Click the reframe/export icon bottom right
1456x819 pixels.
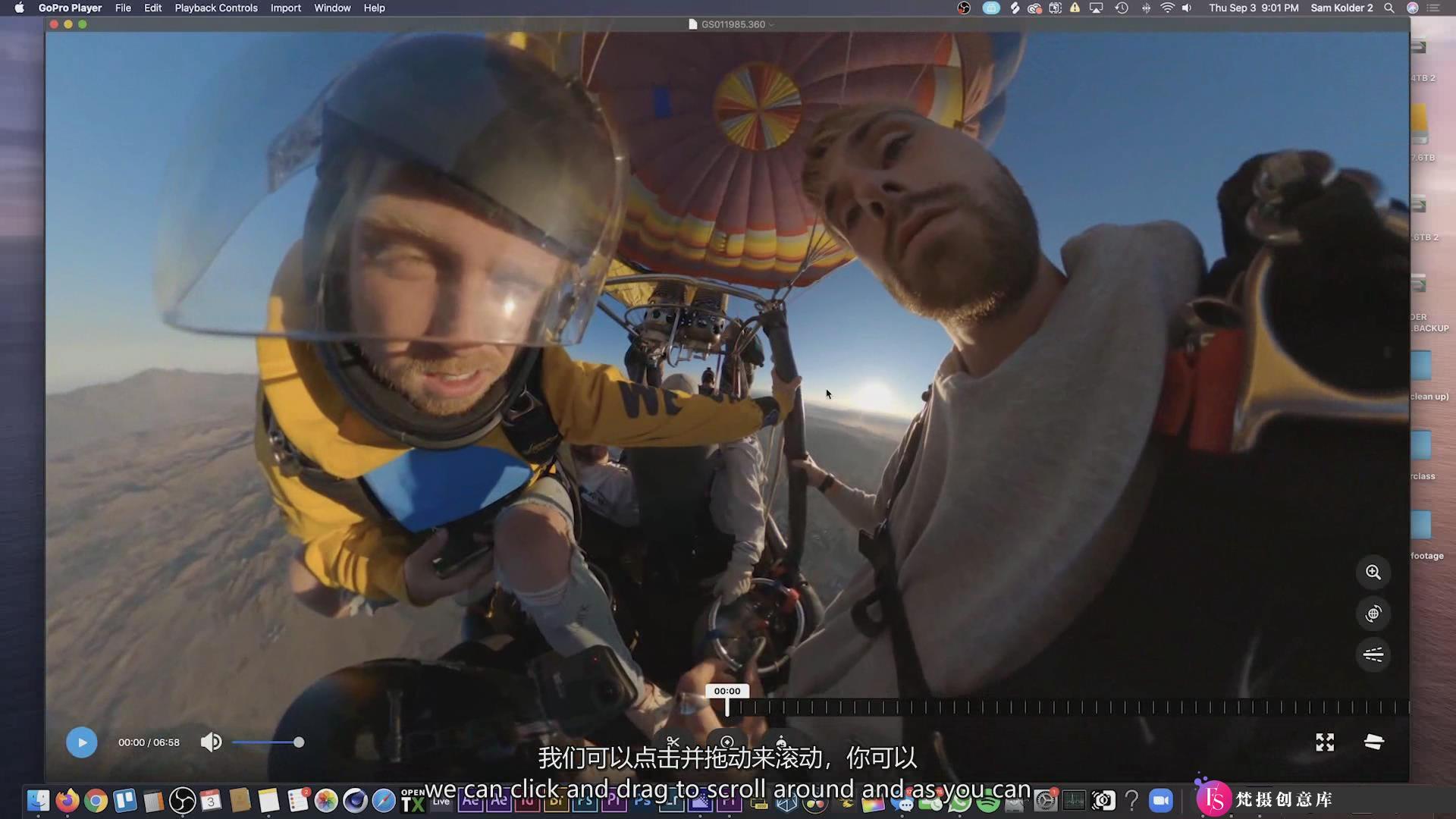1374,742
